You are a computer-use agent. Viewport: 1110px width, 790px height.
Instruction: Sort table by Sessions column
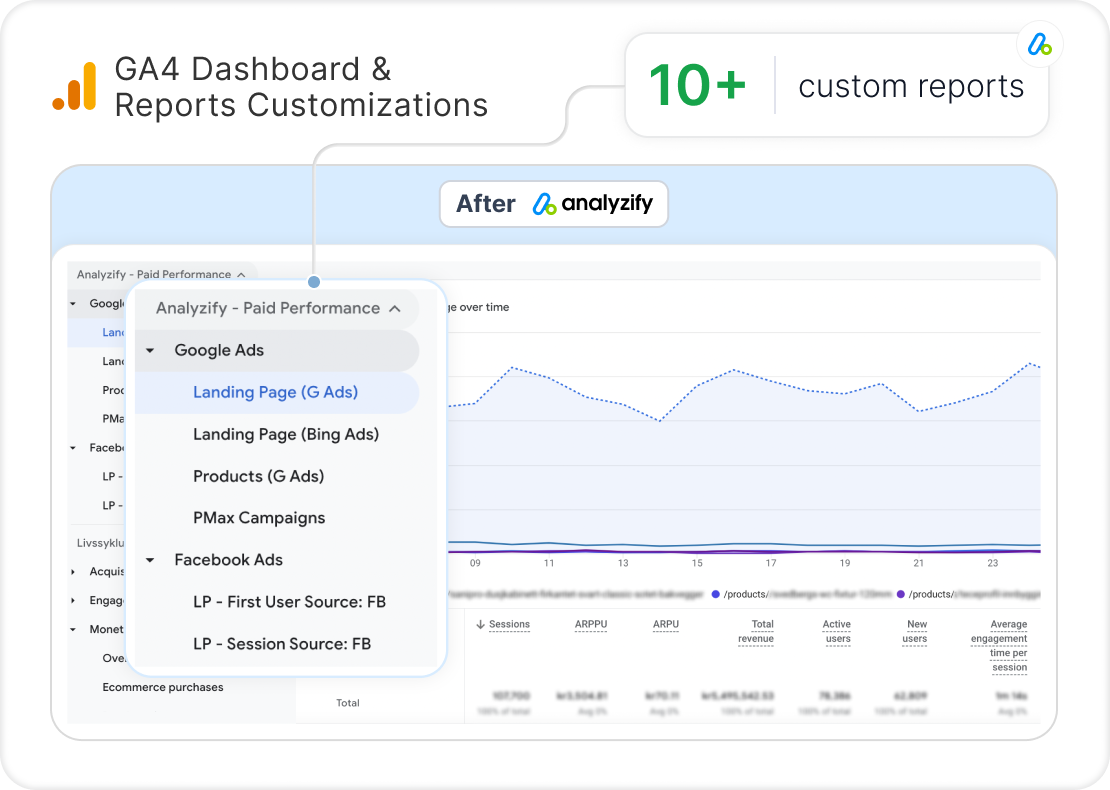509,624
